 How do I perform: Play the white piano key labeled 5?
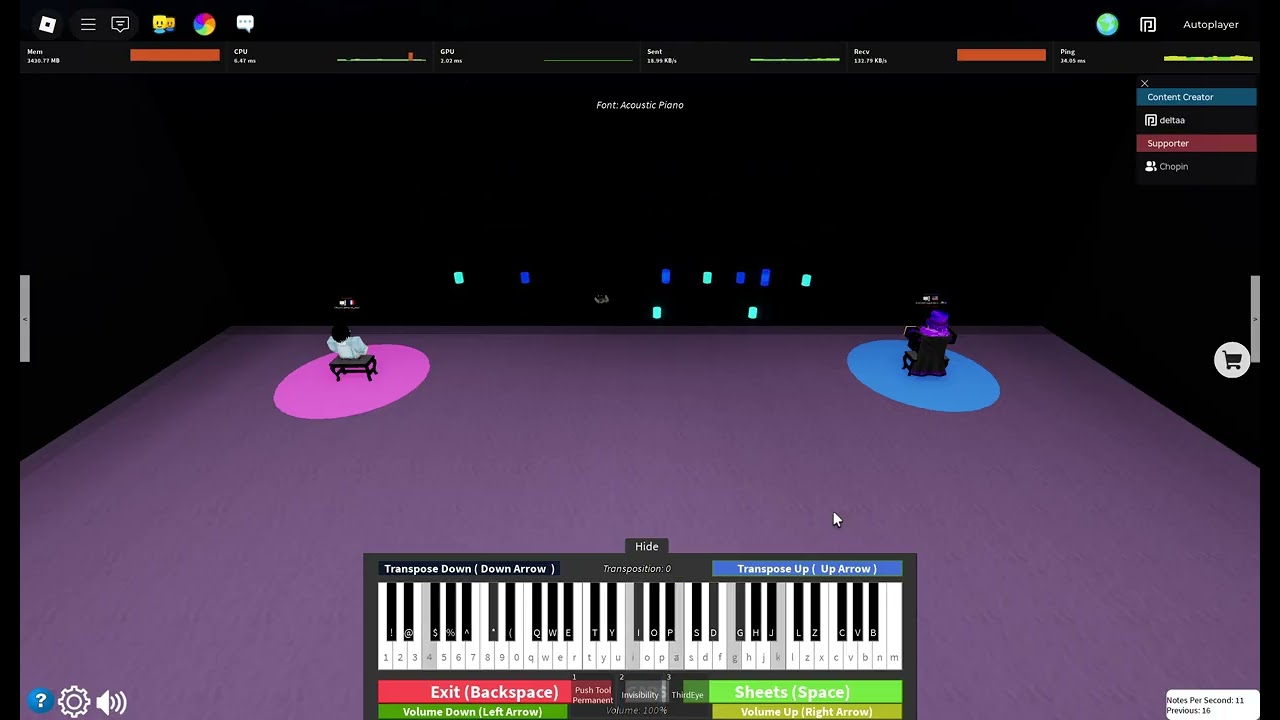pos(443,655)
